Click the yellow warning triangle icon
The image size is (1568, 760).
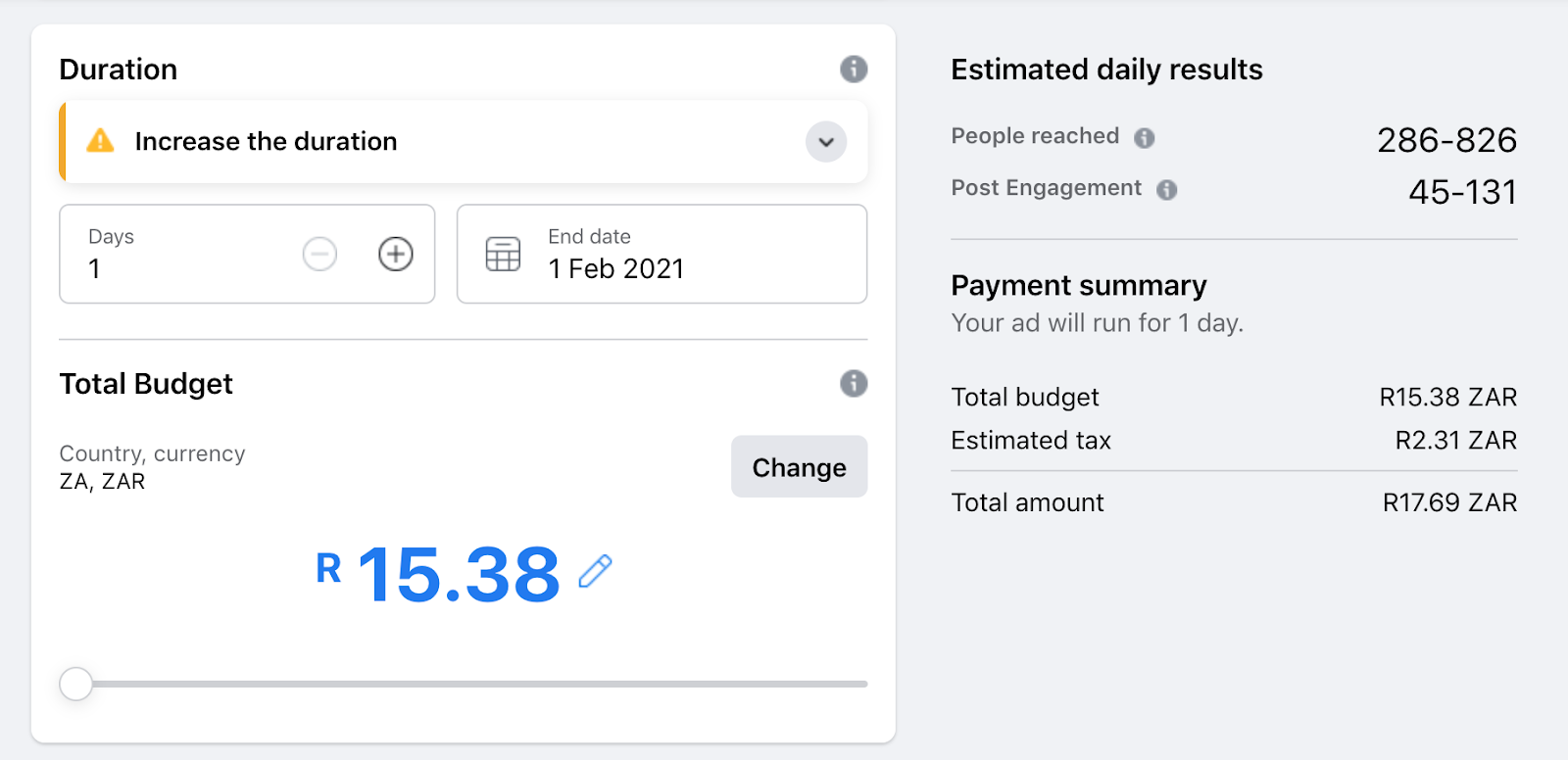pos(100,141)
